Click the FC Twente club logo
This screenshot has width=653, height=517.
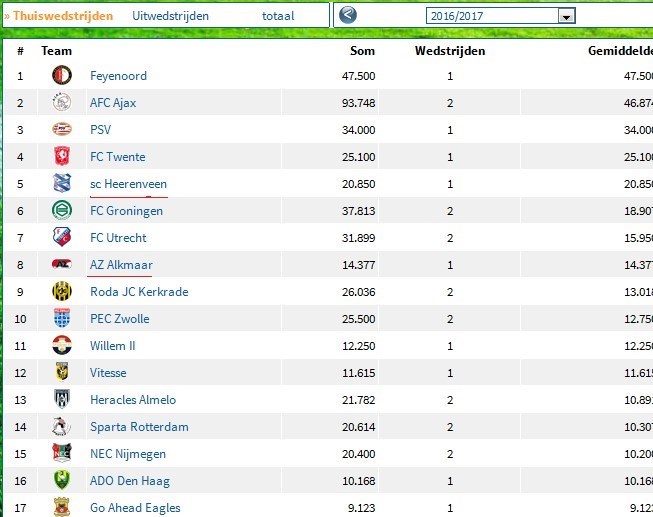coord(62,157)
